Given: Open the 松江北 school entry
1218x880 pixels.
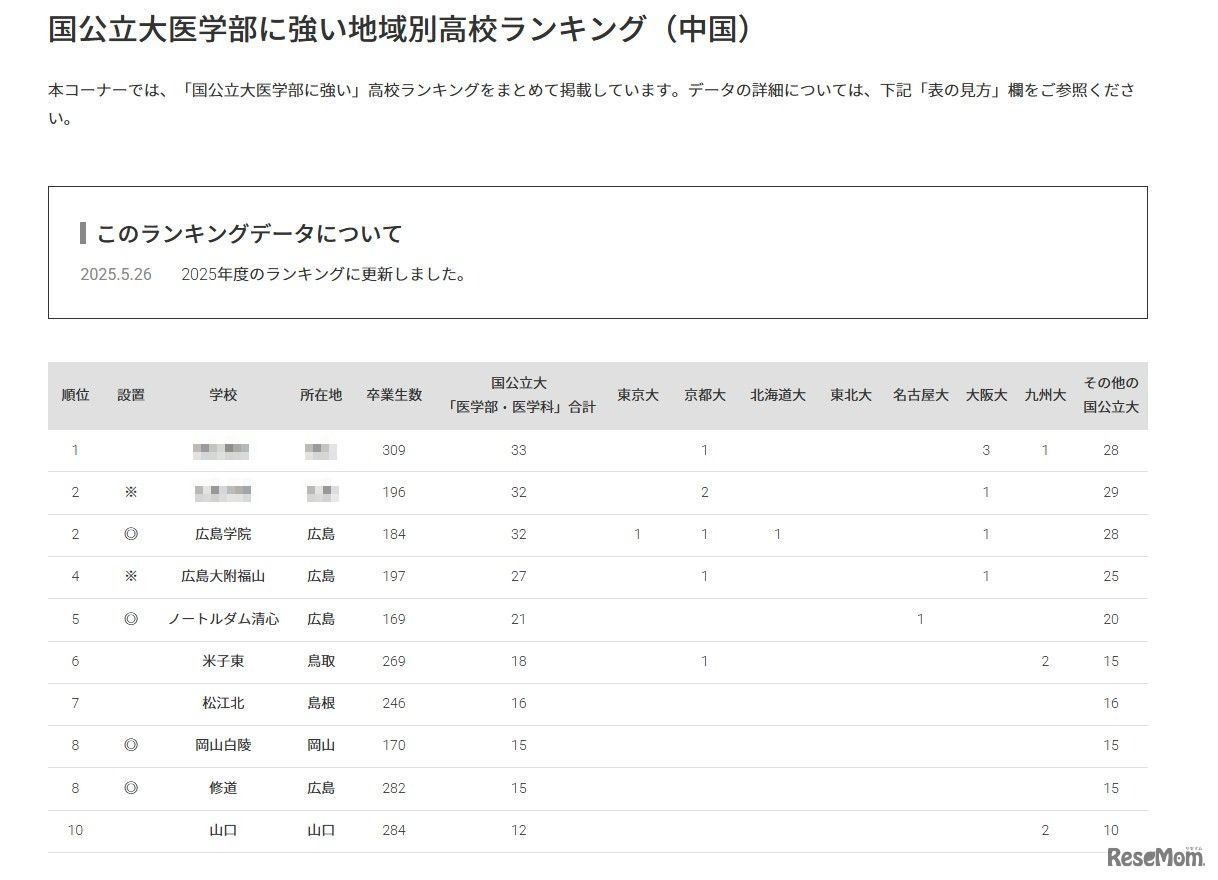Looking at the screenshot, I should pyautogui.click(x=222, y=703).
